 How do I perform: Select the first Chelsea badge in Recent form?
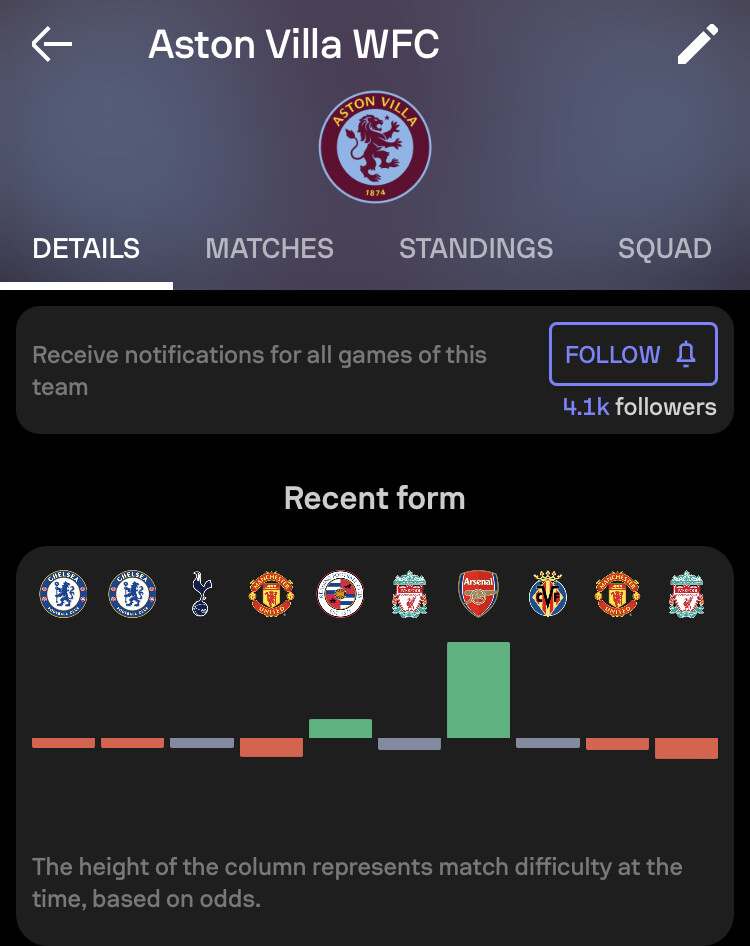pyautogui.click(x=63, y=594)
